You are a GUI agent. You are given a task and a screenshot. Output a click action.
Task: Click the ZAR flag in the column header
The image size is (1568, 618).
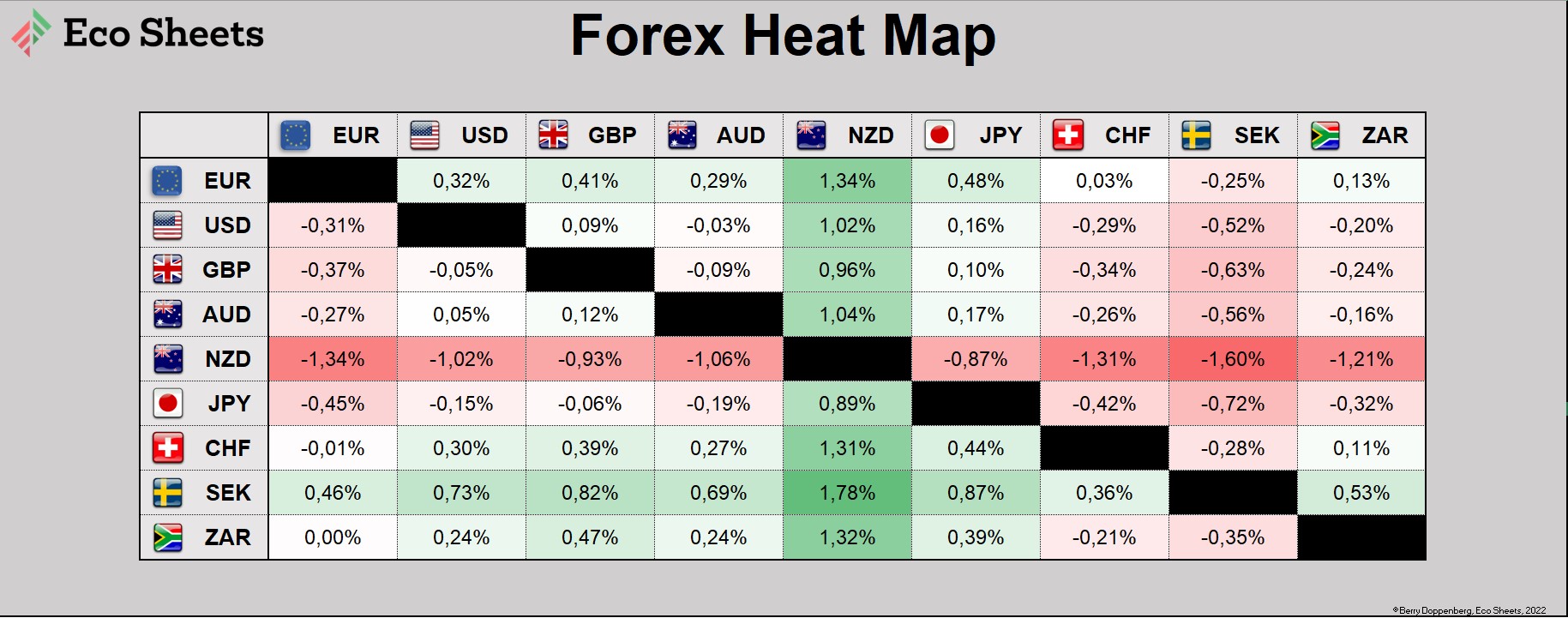pos(1325,135)
